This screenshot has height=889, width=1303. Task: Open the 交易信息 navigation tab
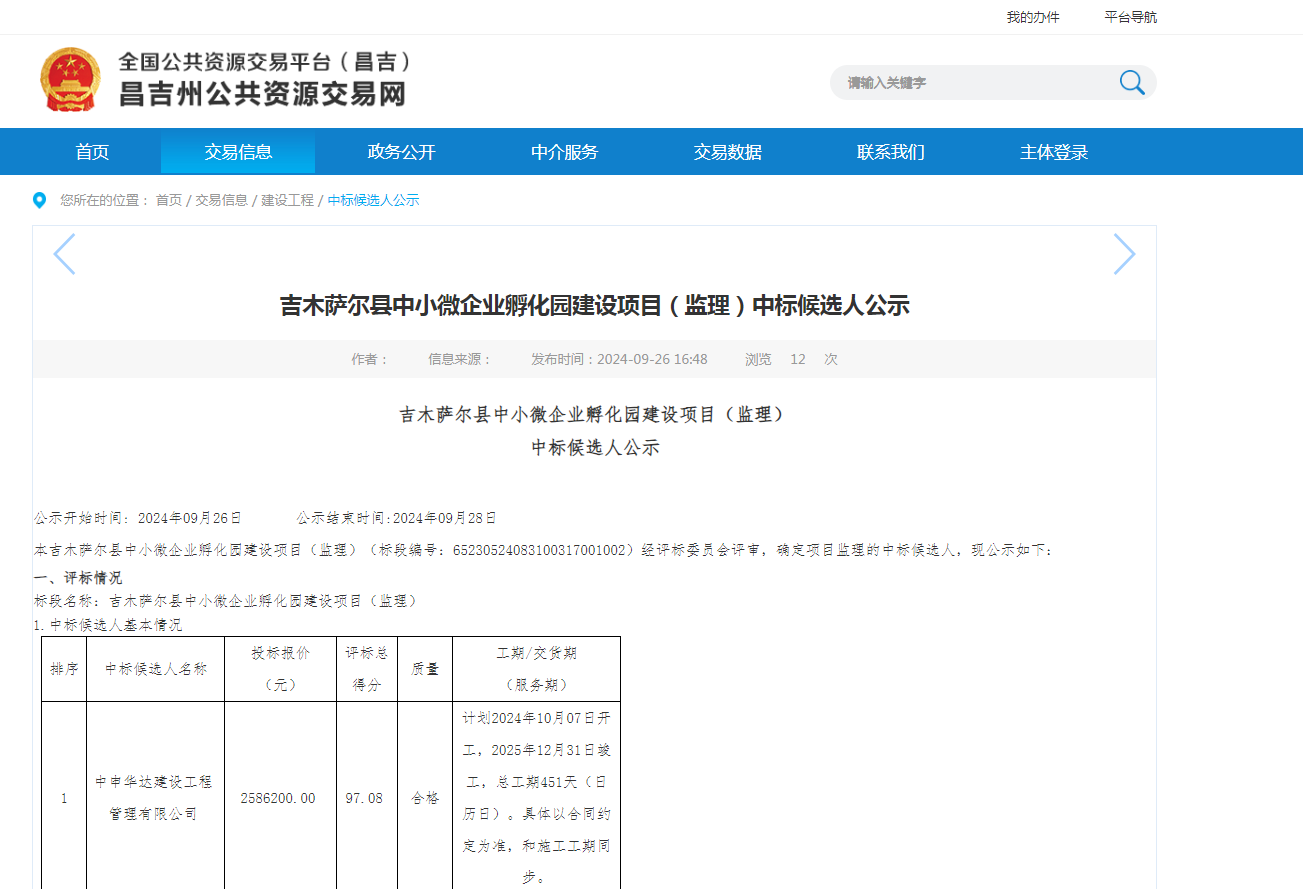(238, 152)
